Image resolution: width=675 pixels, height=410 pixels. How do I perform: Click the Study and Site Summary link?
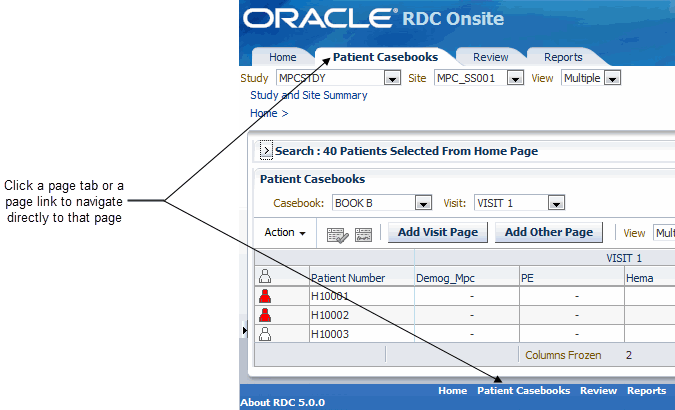(309, 95)
